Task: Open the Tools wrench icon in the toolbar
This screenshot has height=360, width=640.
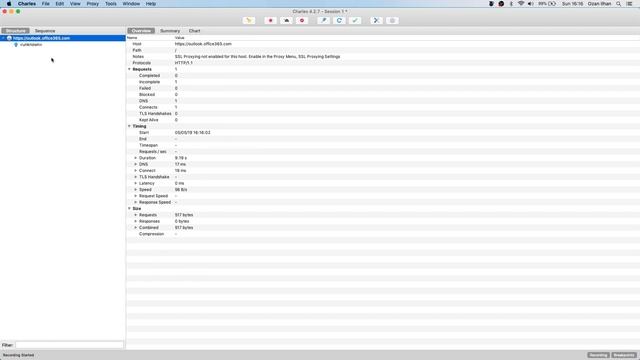Action: [376, 20]
